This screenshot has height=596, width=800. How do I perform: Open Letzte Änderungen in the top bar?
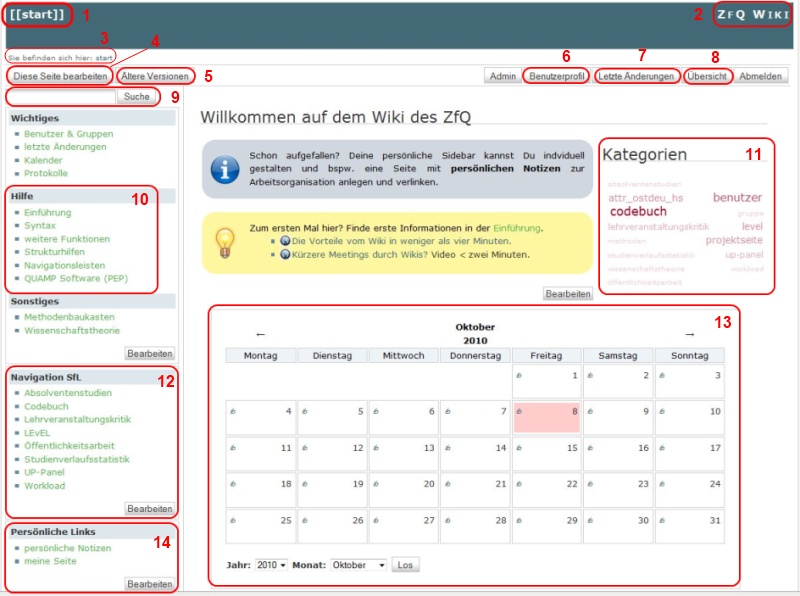[x=637, y=76]
